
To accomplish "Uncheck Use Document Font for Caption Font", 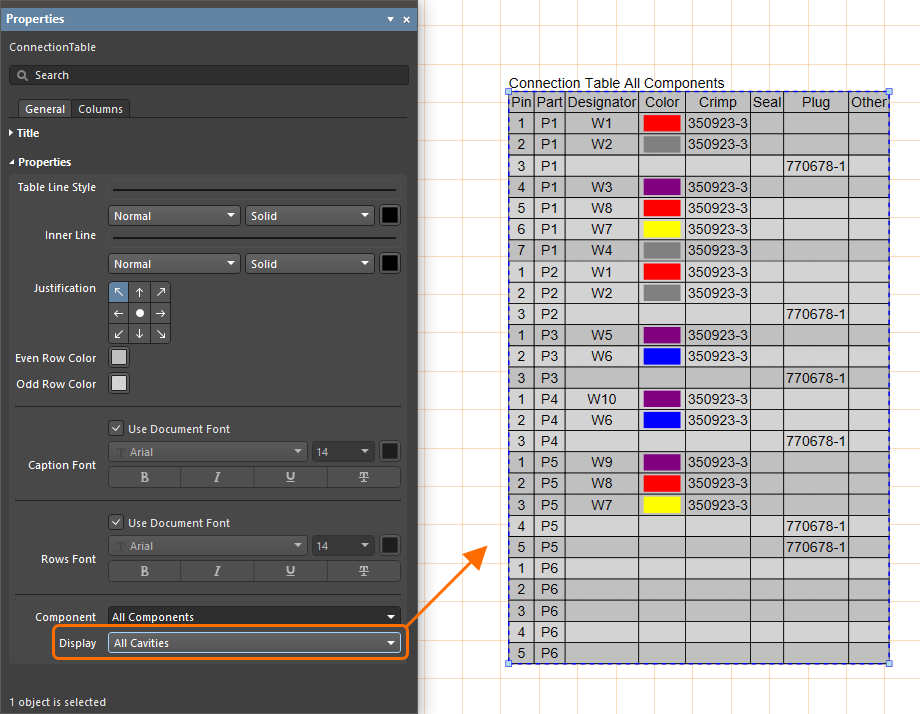I will (117, 429).
